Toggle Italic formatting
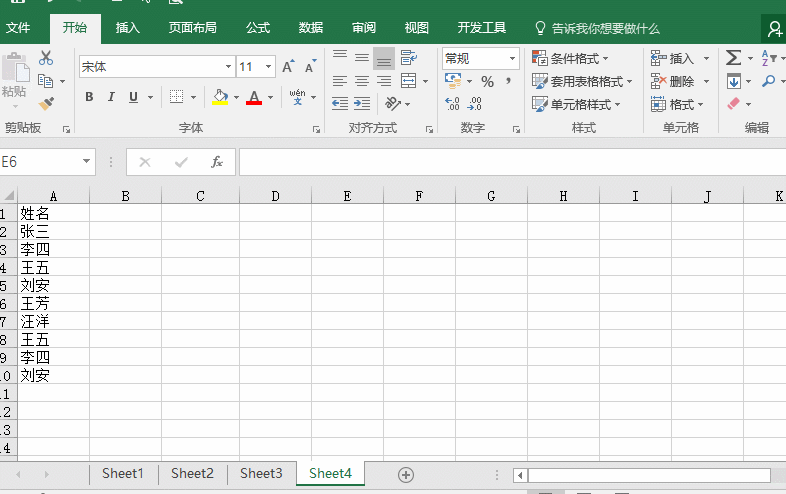 click(111, 97)
